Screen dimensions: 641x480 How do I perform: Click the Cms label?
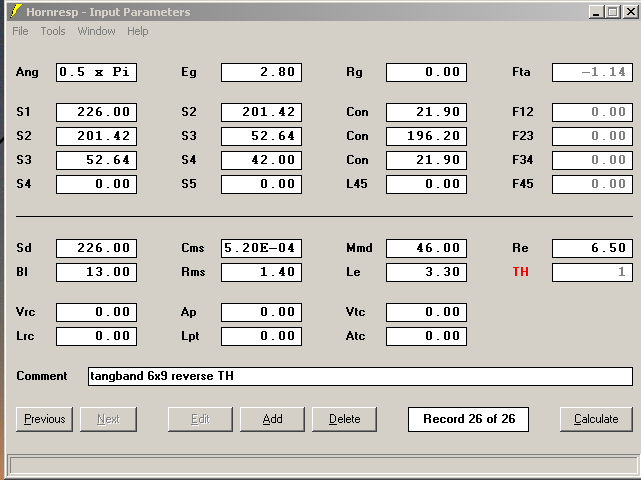[193, 248]
